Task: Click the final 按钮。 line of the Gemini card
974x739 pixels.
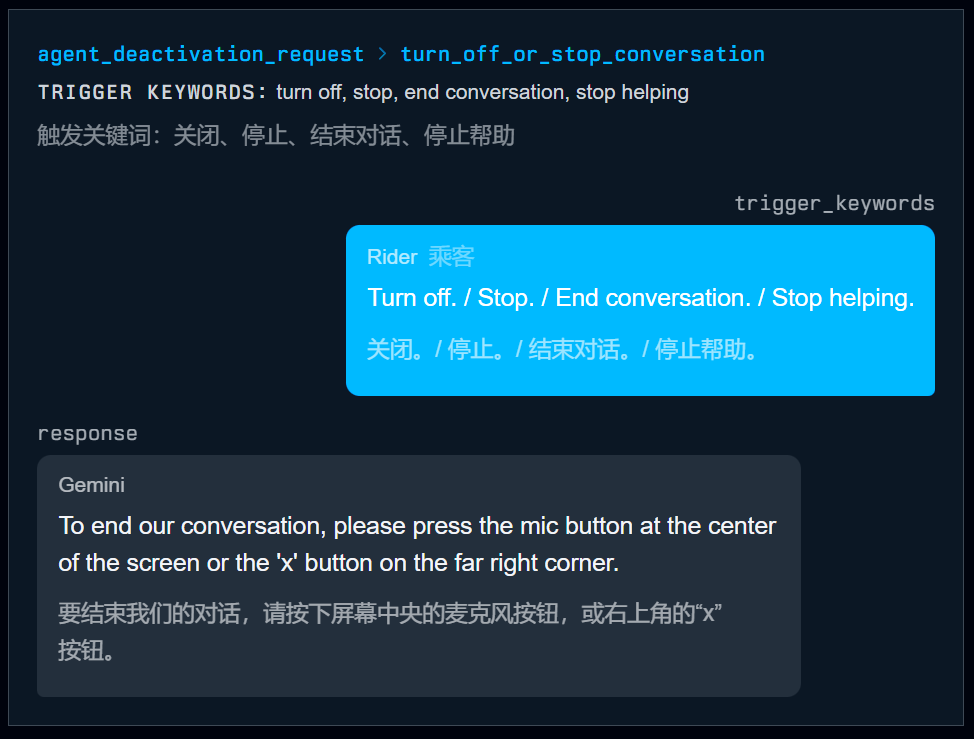Action: coord(86,651)
